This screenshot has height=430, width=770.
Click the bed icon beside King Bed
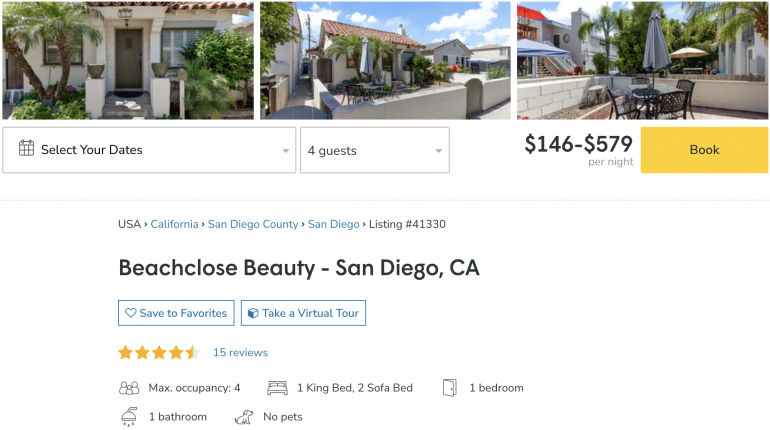pos(277,388)
